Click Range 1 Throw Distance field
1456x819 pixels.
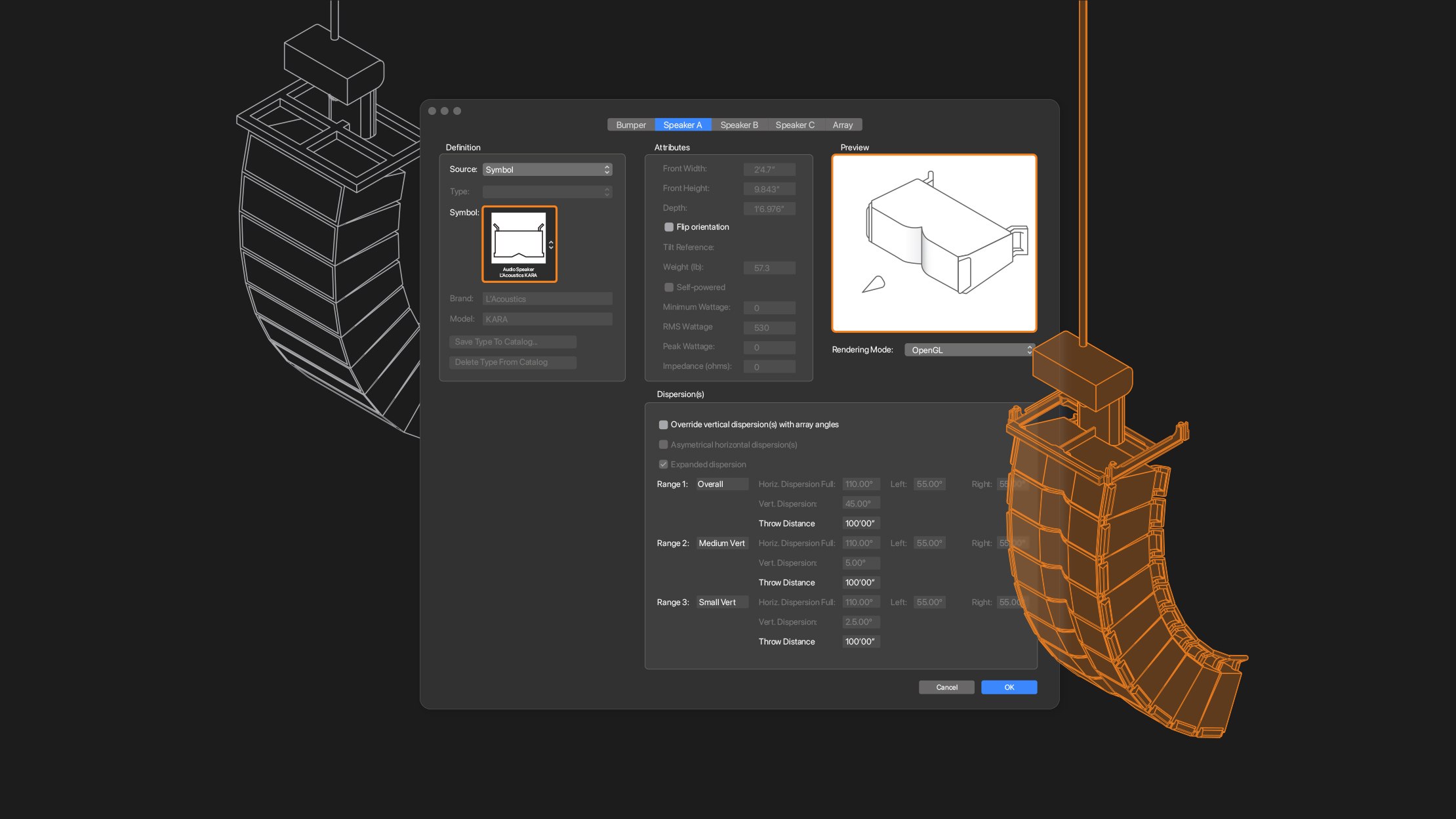[861, 523]
